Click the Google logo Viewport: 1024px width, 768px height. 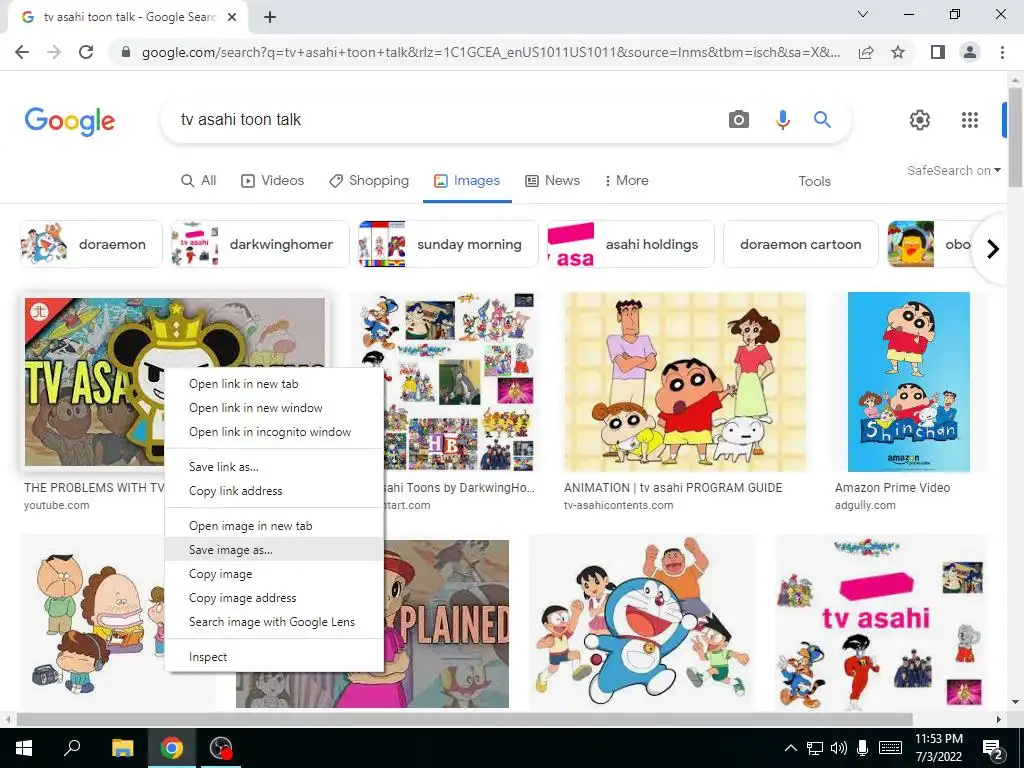70,121
